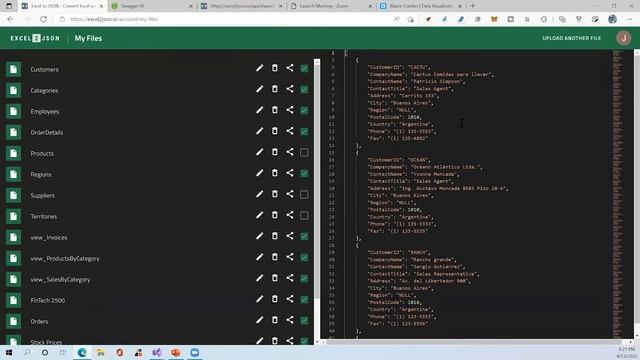Reload the page with refresh button

(x=43, y=19)
